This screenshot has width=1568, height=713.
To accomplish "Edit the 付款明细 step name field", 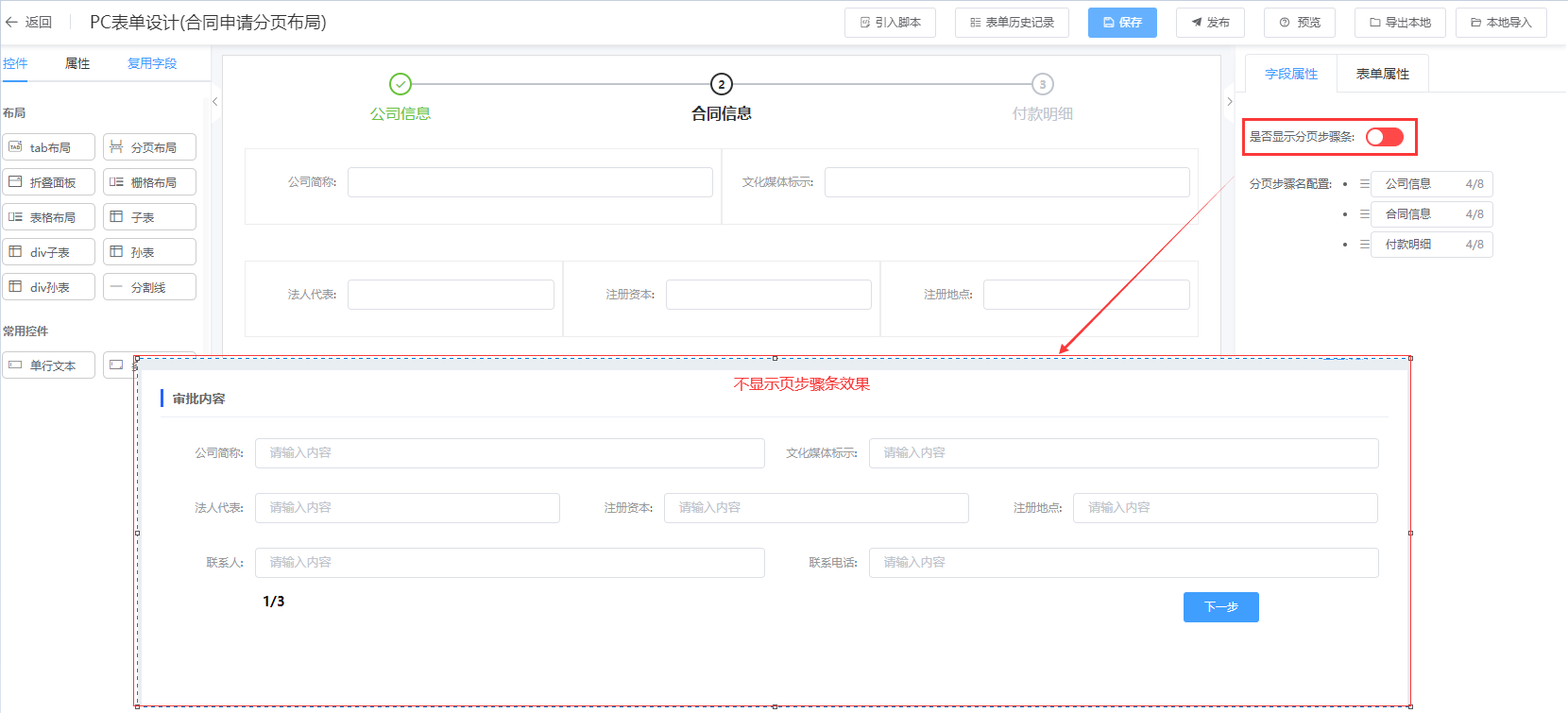I will (1432, 245).
